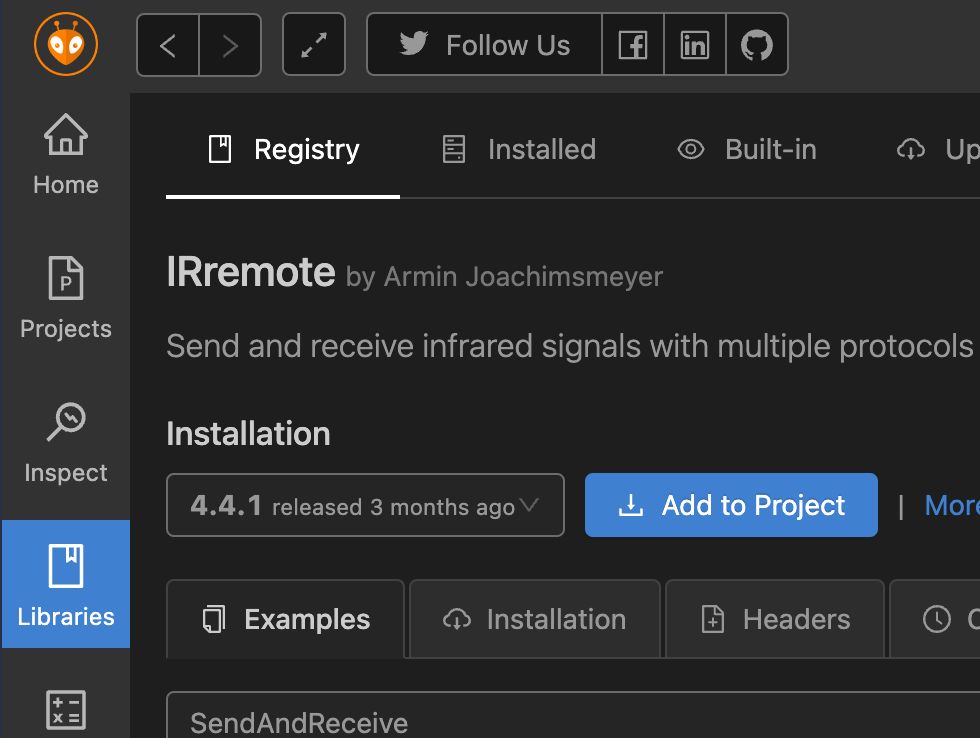This screenshot has height=738, width=980.
Task: Open Inspect in sidebar
Action: (x=66, y=442)
